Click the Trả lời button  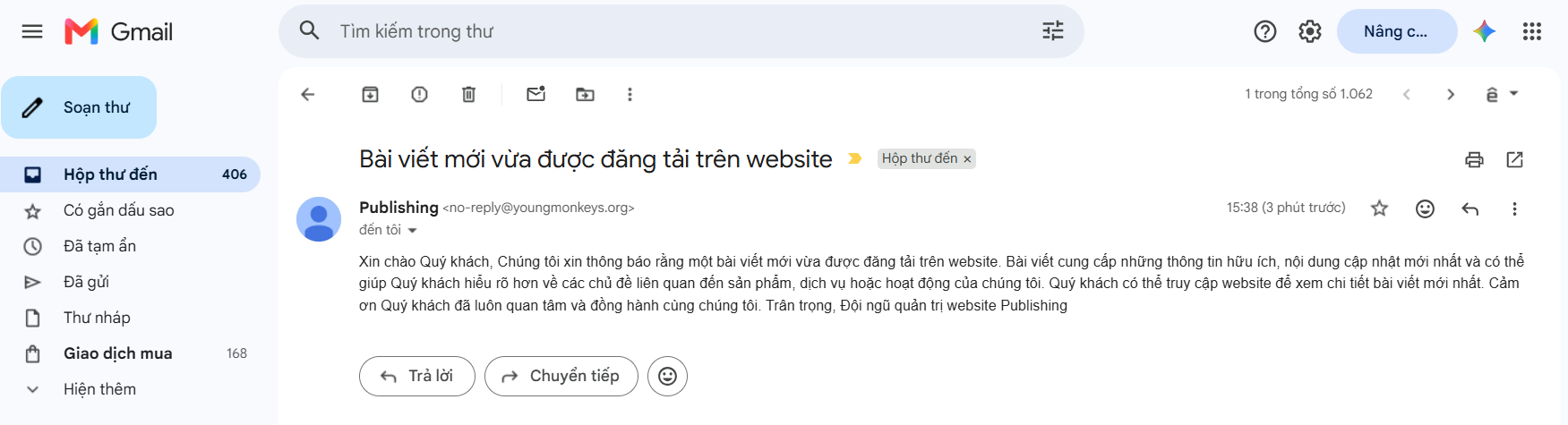417,376
